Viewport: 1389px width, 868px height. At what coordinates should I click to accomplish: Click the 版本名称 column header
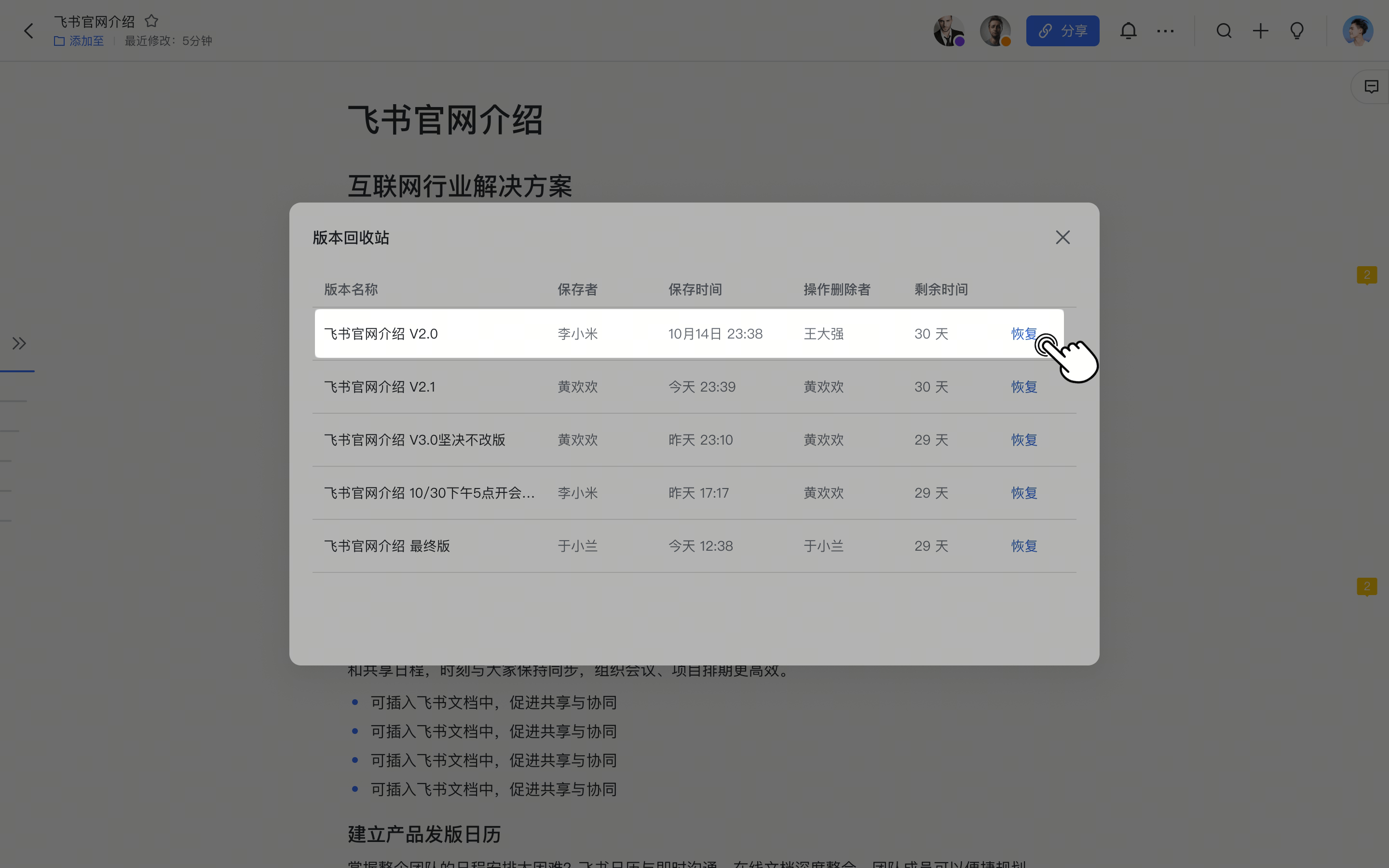click(351, 289)
